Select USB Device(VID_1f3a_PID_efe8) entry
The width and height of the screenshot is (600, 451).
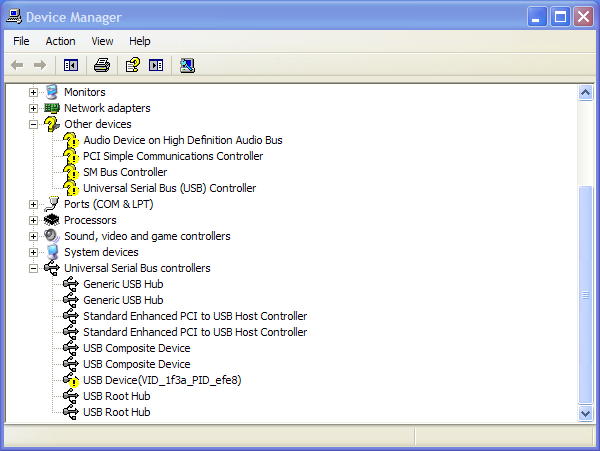click(162, 381)
